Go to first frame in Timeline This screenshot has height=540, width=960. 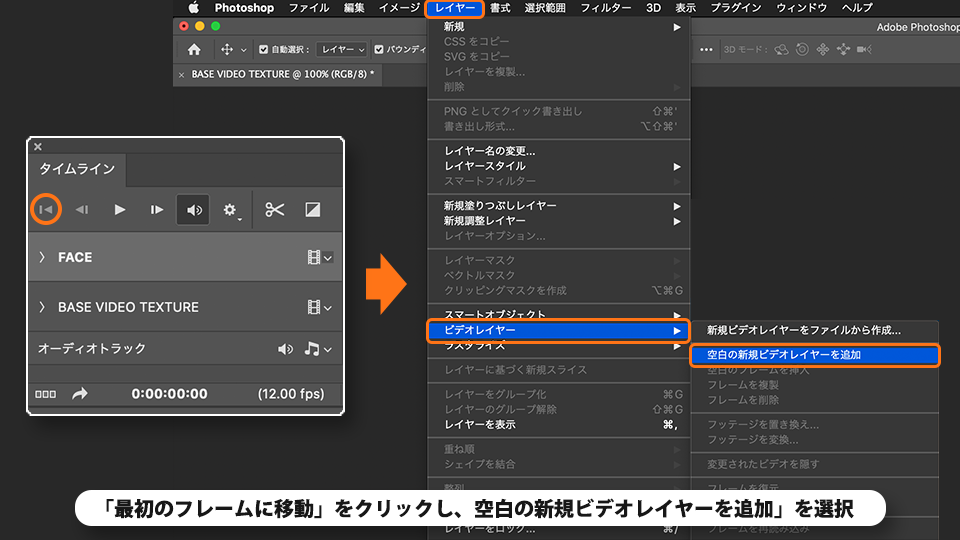tap(46, 209)
